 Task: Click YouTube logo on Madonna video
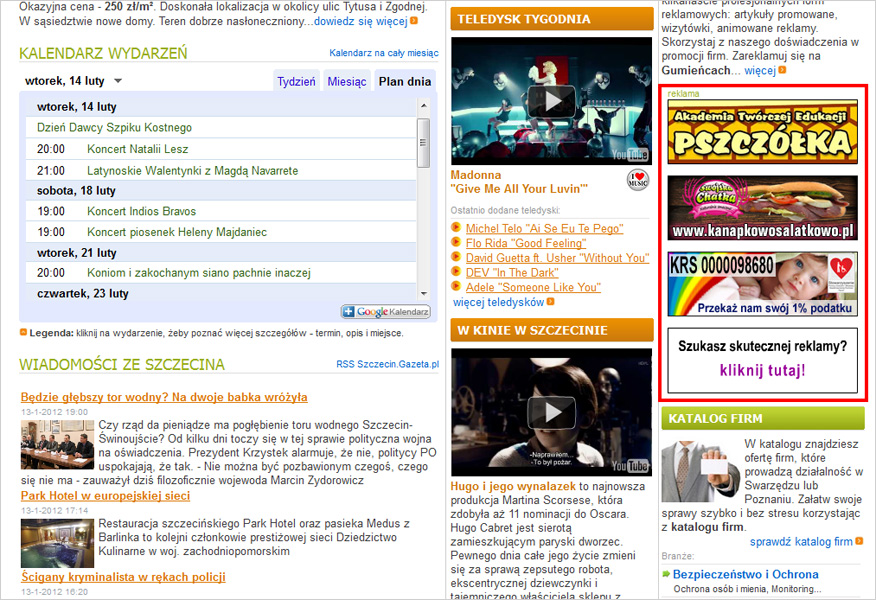[x=630, y=154]
